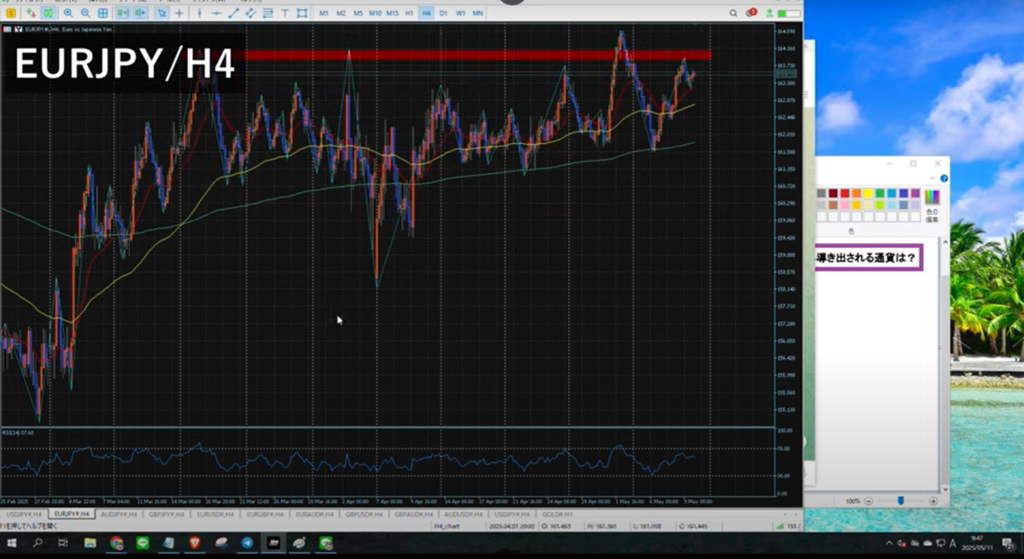Open Google Chrome from the taskbar
The width and height of the screenshot is (1024, 559).
(x=116, y=543)
